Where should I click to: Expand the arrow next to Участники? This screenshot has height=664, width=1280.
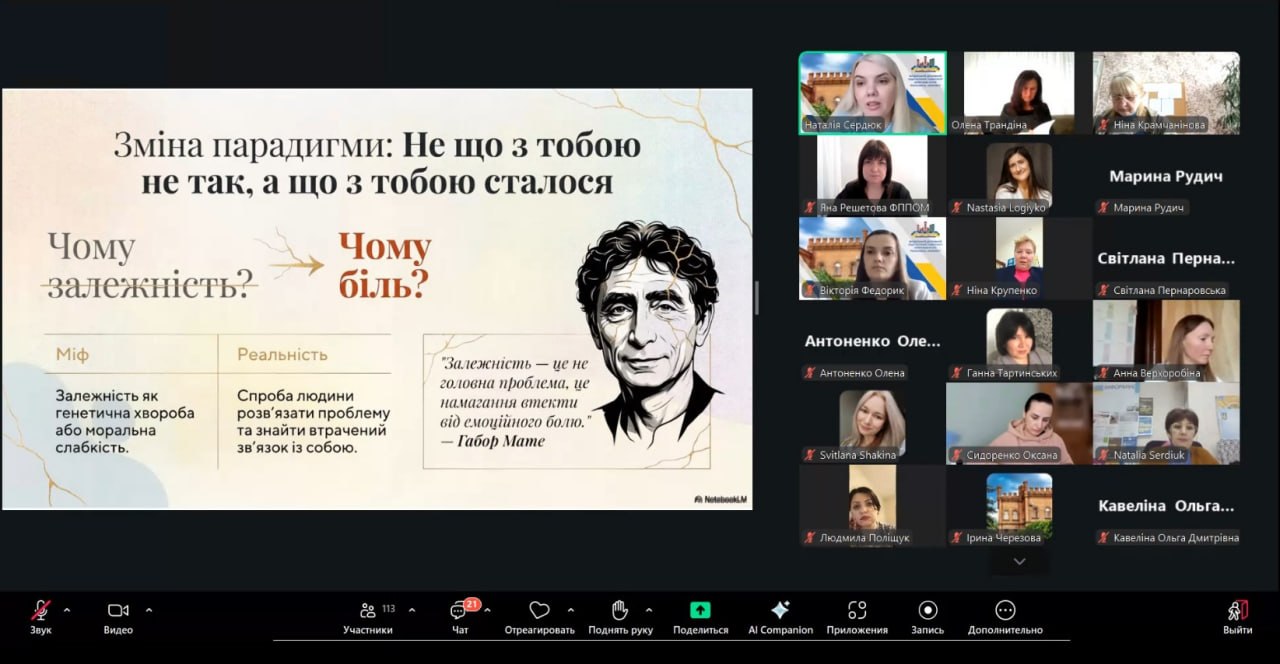411,609
